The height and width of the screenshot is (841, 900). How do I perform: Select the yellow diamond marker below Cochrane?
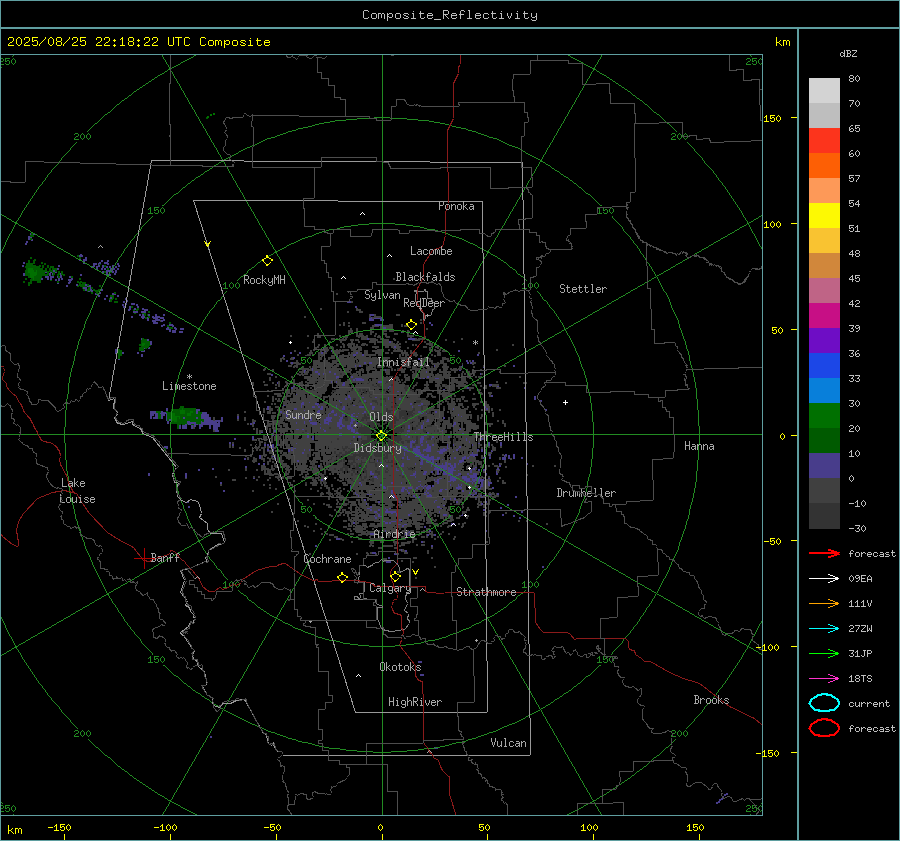(343, 577)
